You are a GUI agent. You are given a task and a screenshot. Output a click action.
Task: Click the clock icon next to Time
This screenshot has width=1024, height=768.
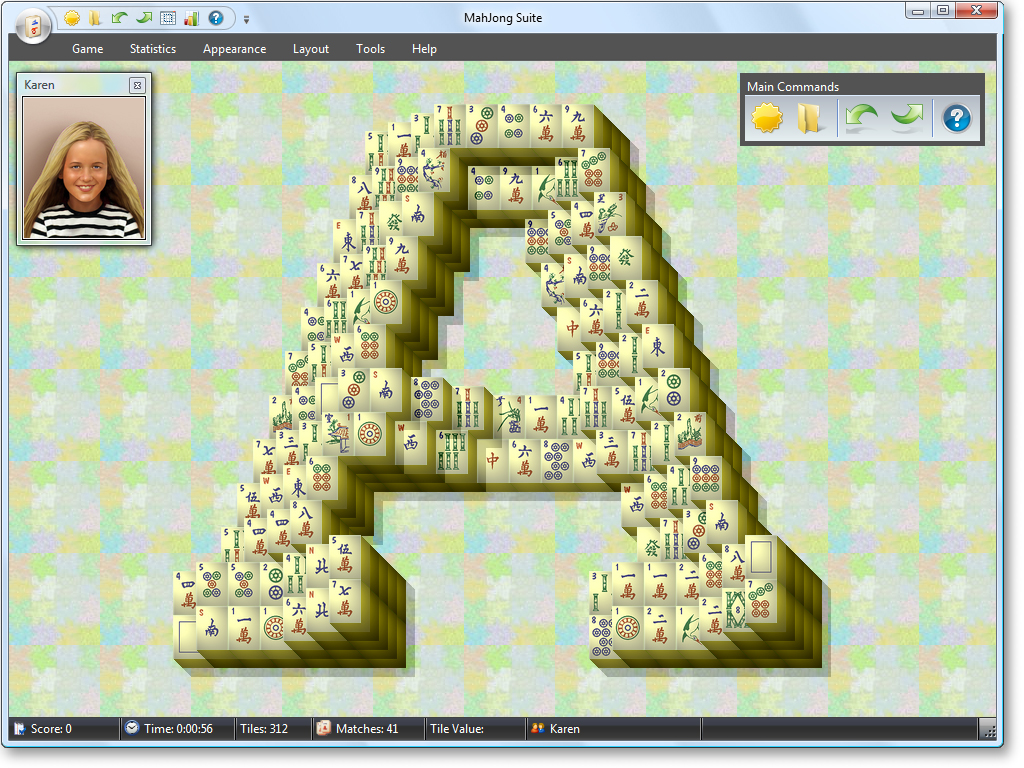pyautogui.click(x=132, y=728)
